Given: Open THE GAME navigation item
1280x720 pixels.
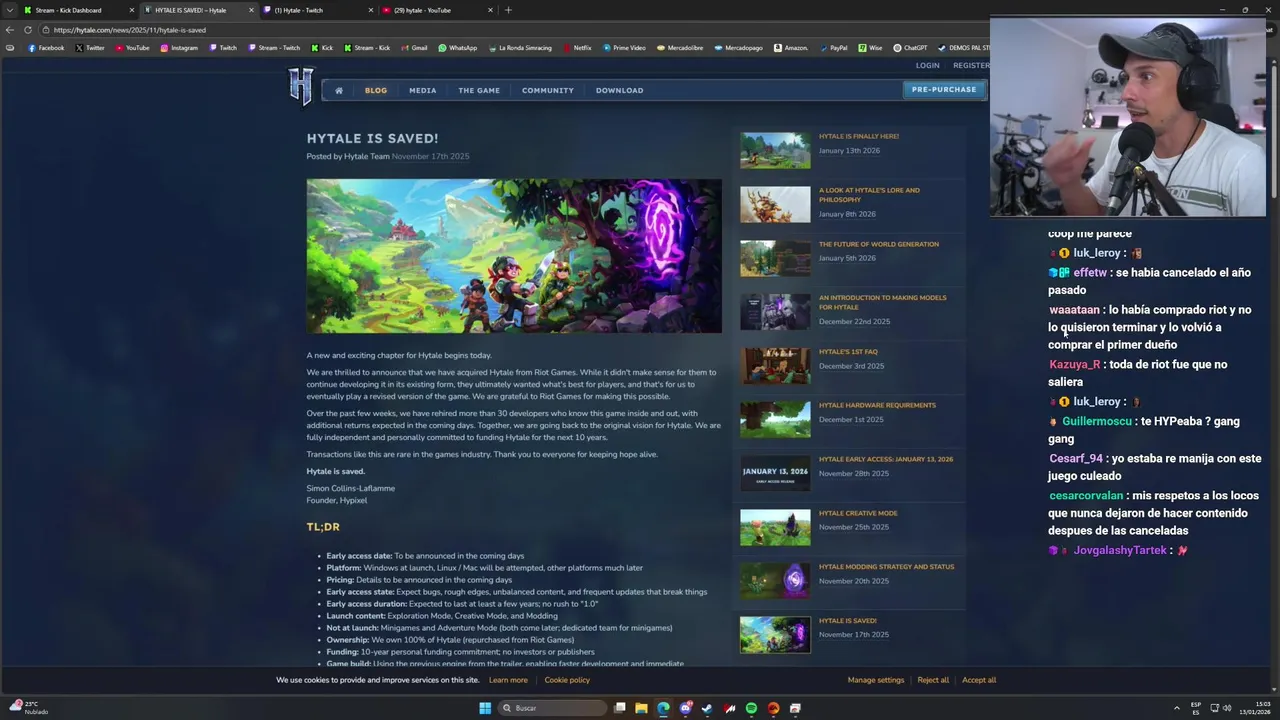Looking at the screenshot, I should 479,90.
